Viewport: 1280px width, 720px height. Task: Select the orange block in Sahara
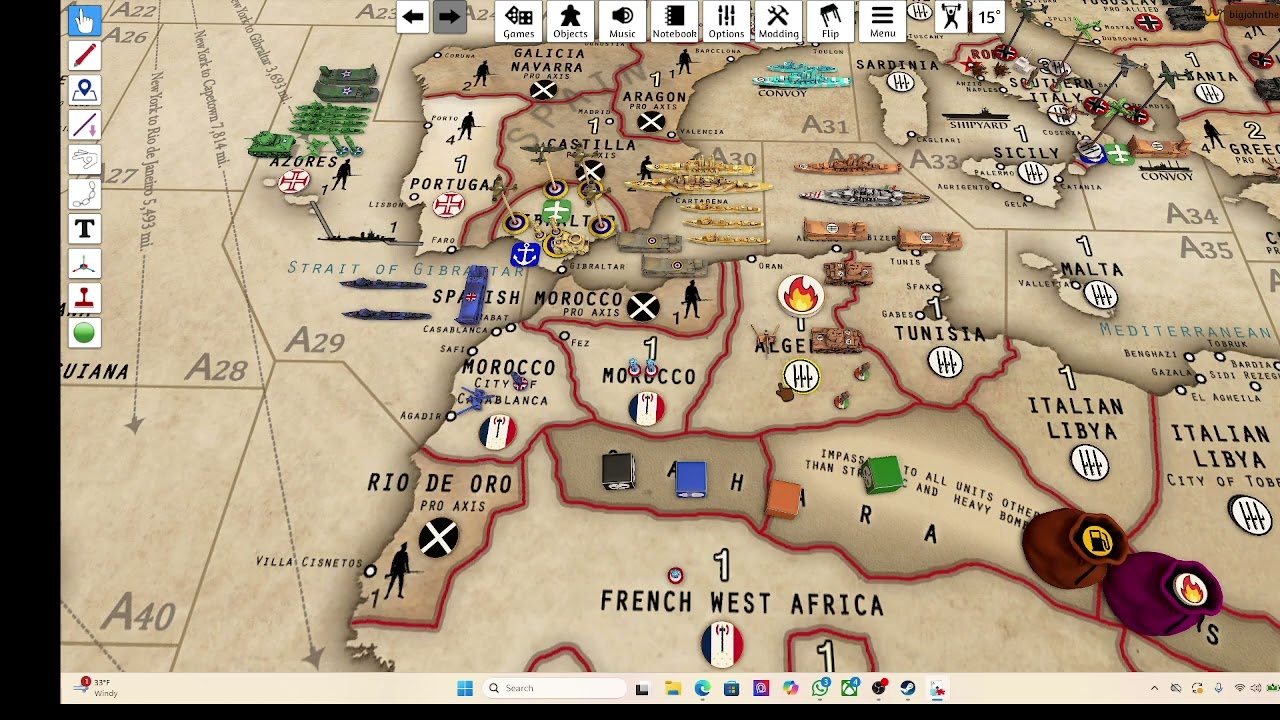[x=785, y=497]
